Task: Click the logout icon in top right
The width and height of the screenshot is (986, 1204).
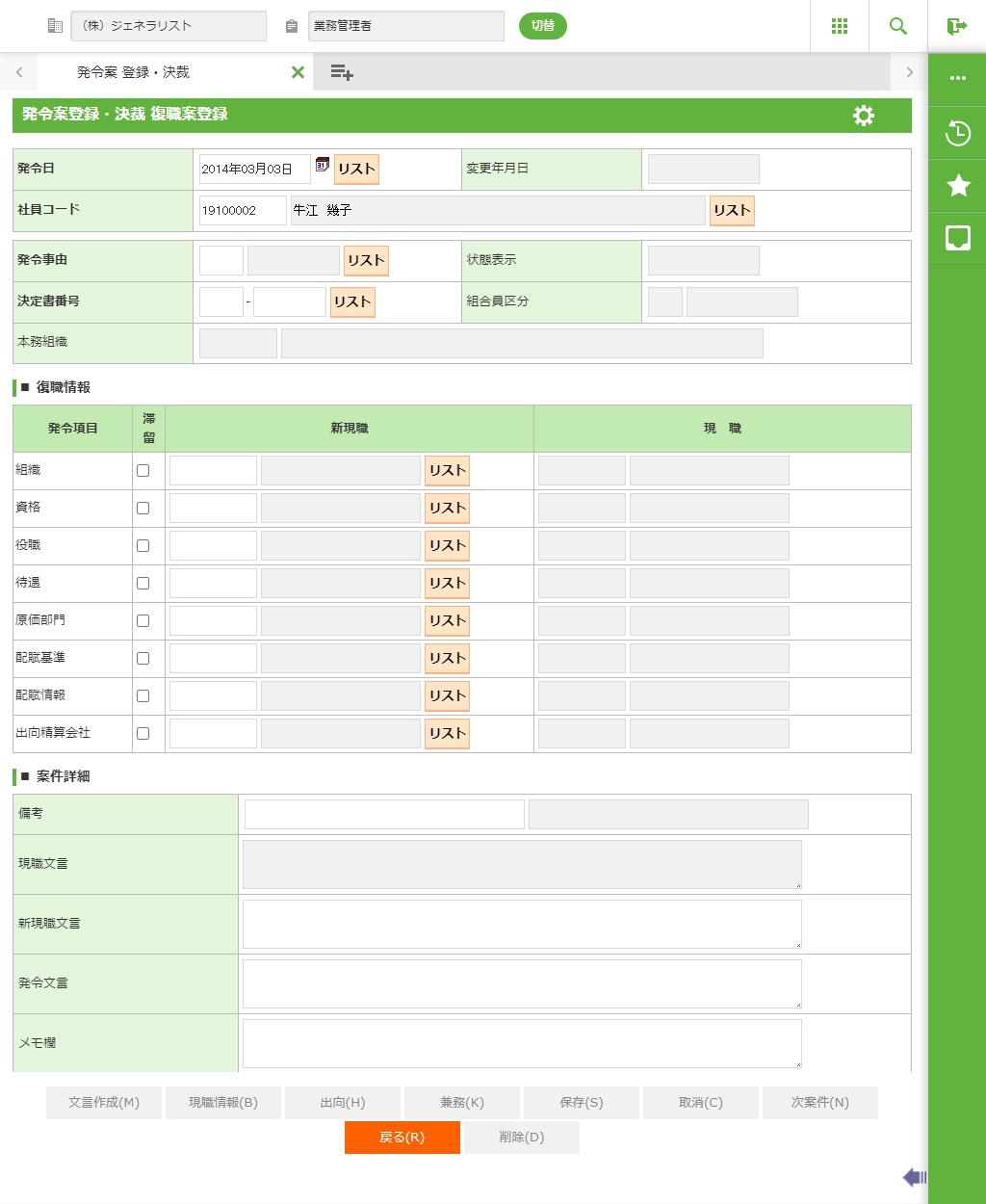Action: tap(956, 26)
